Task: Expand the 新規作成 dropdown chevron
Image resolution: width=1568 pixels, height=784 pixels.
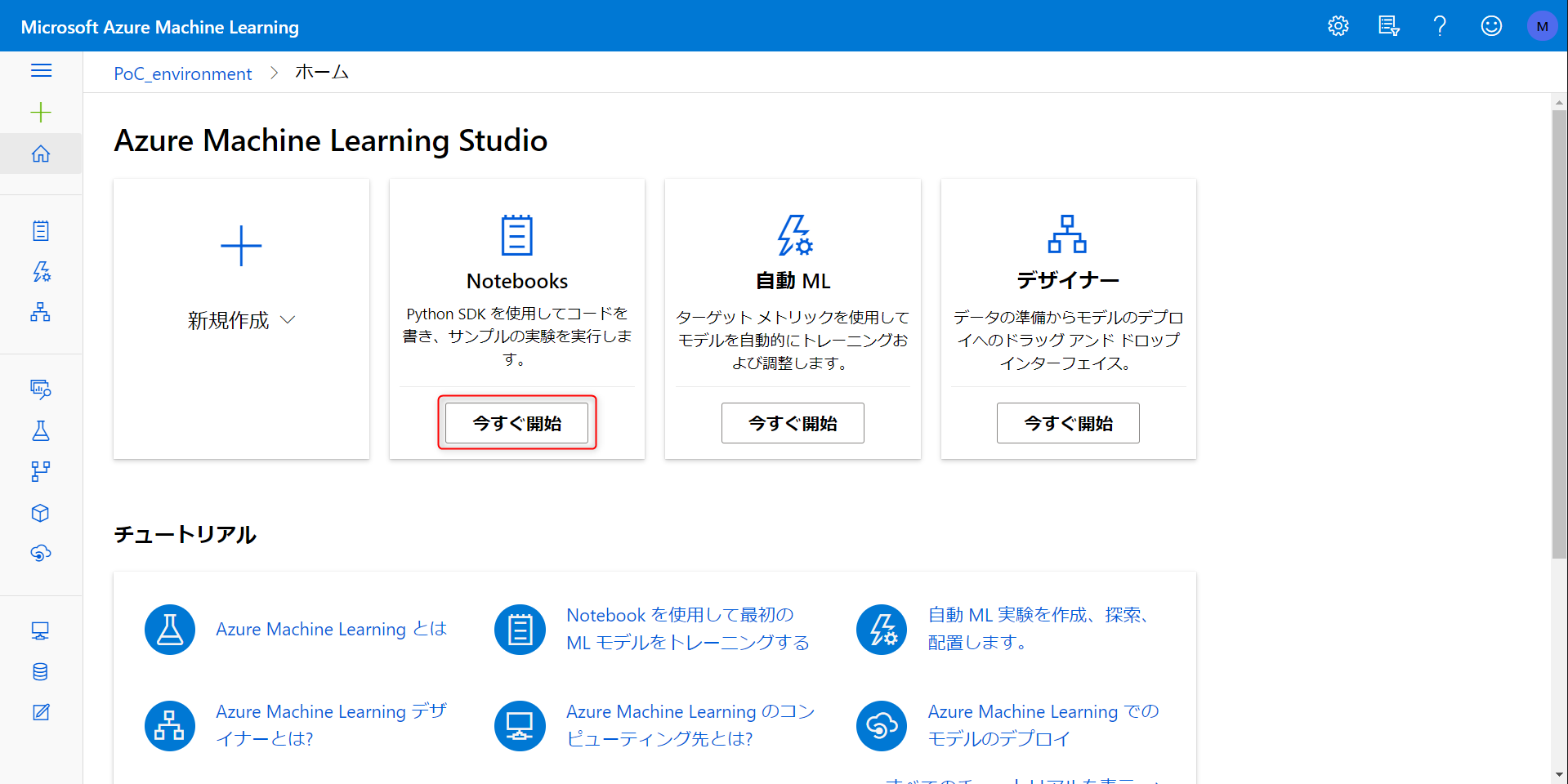Action: click(x=288, y=320)
